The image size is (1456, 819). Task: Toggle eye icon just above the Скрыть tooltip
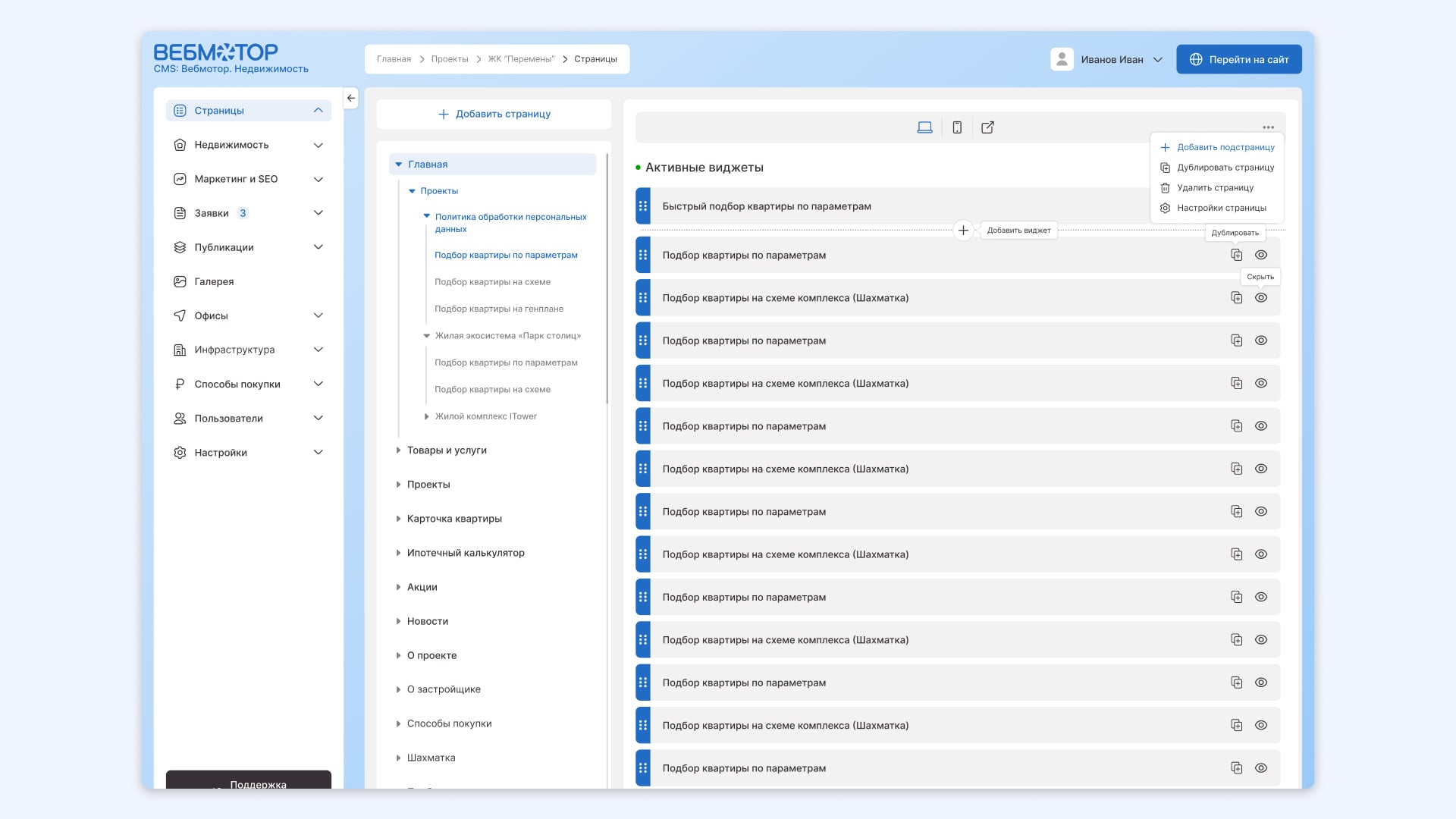(x=1261, y=255)
